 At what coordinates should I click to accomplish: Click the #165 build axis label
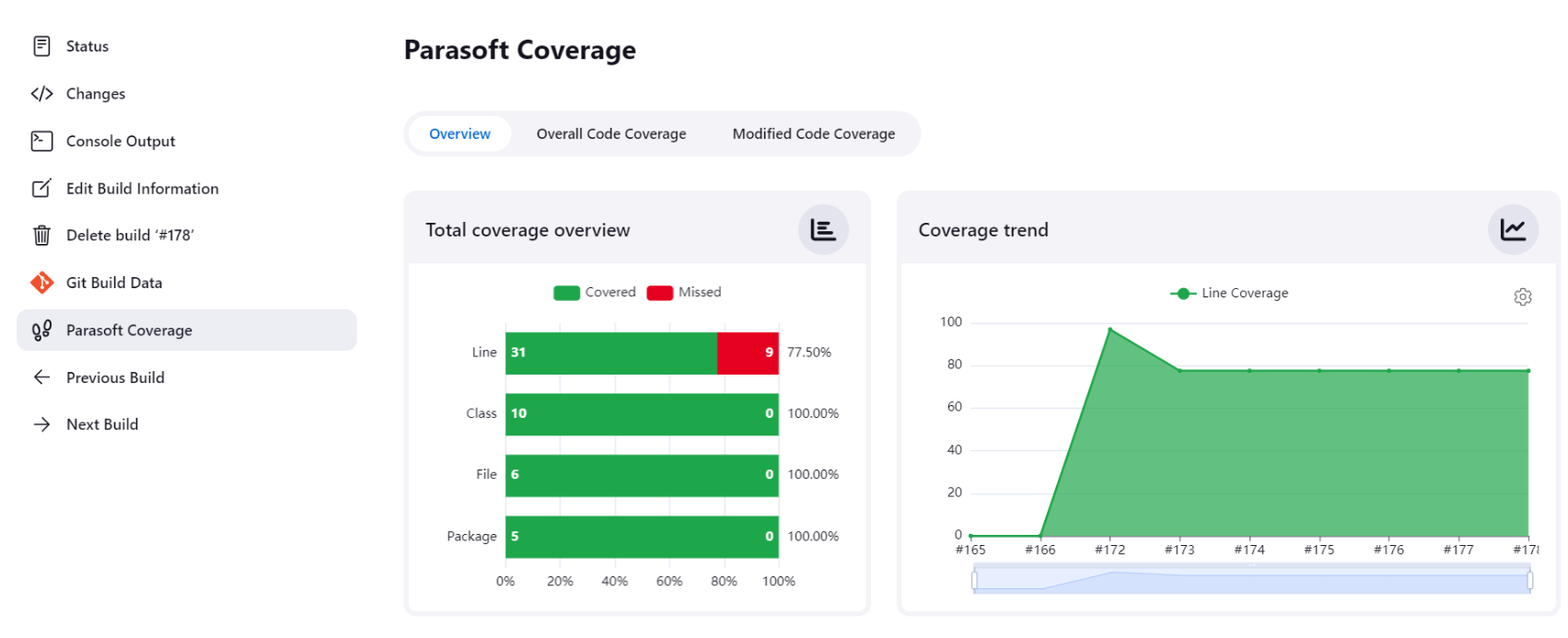click(970, 550)
